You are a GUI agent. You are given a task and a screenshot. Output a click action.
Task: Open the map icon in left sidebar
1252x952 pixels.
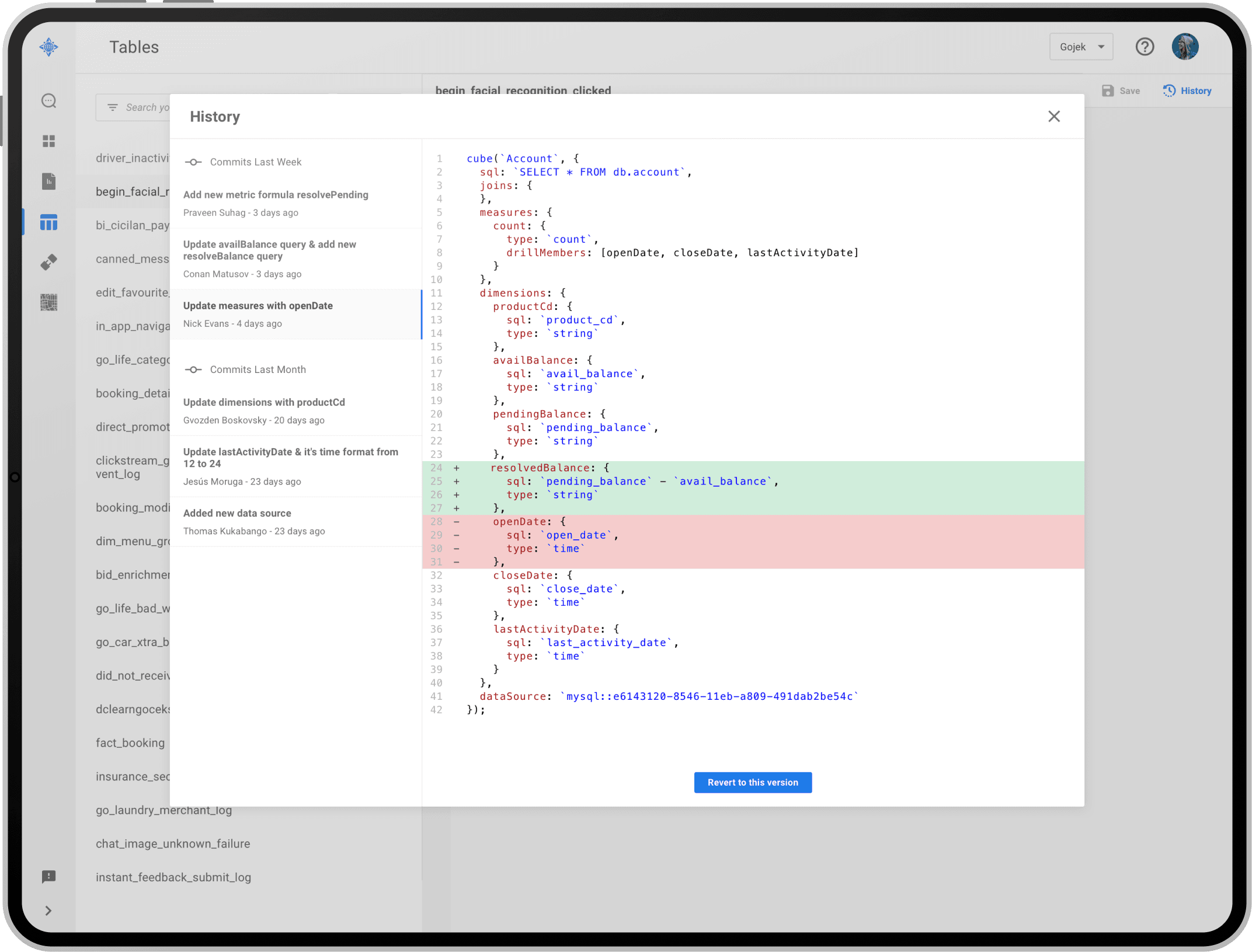tap(48, 302)
